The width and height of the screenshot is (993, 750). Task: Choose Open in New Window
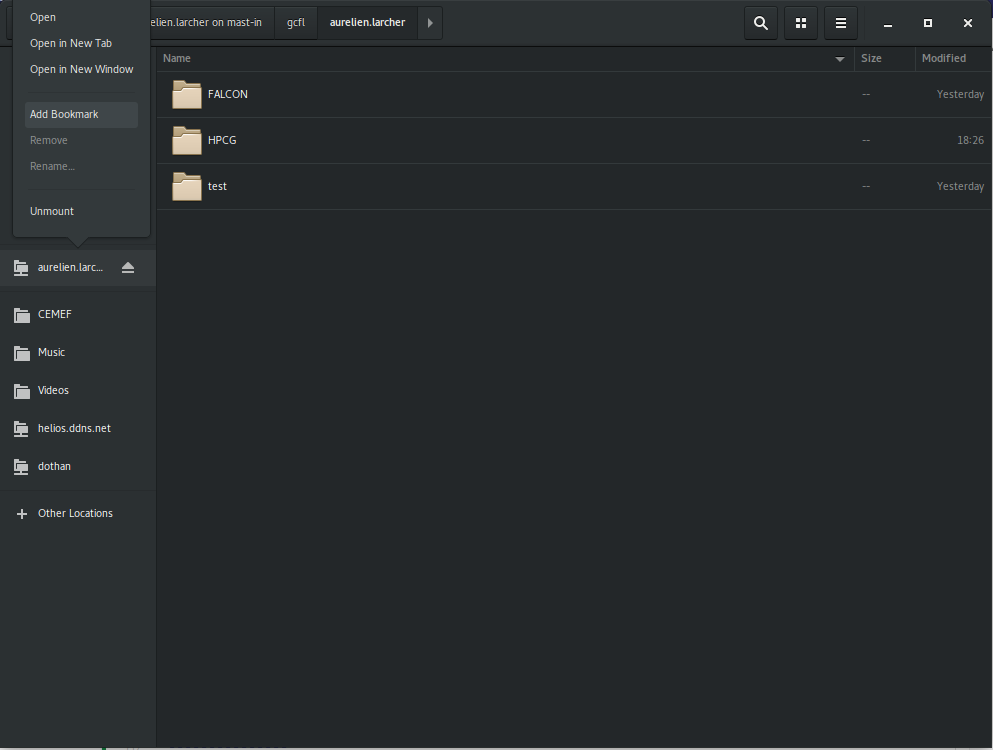point(81,69)
